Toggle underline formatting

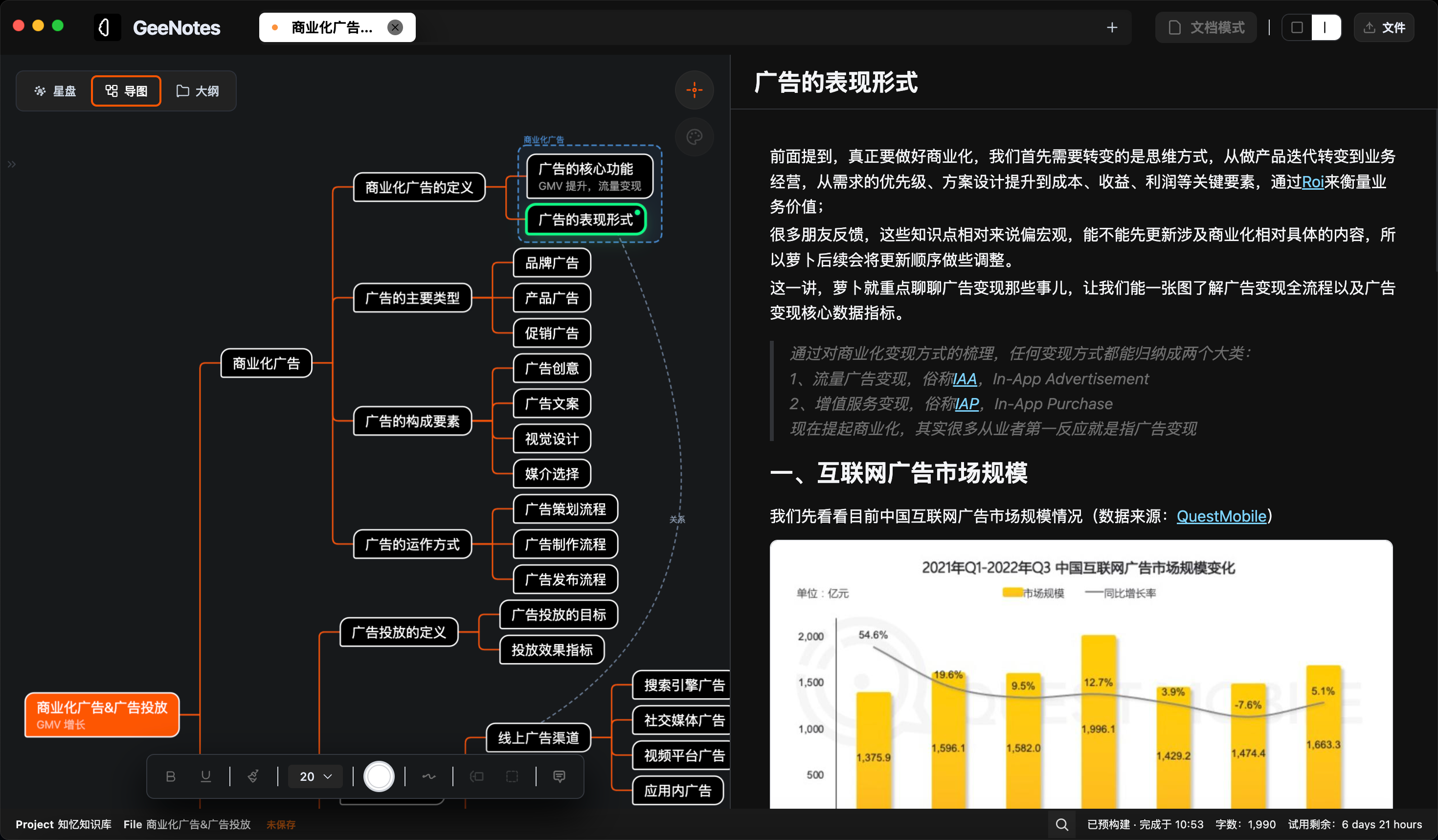pyautogui.click(x=205, y=776)
